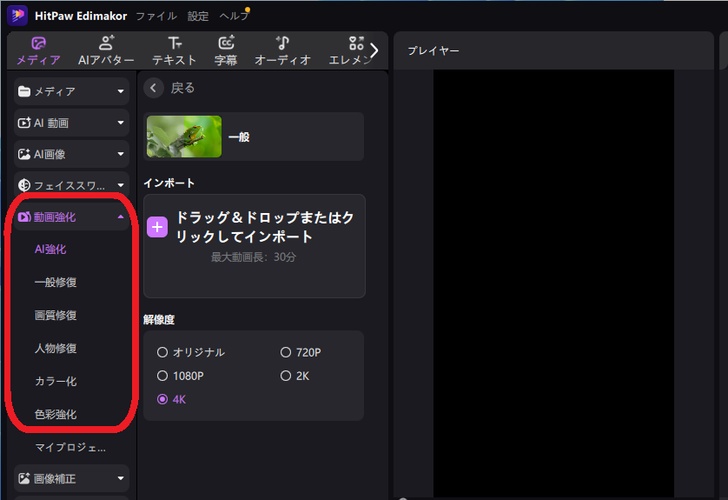Screen dimensions: 728x500
Task: Open the オーディオ tab icon
Action: tap(282, 43)
